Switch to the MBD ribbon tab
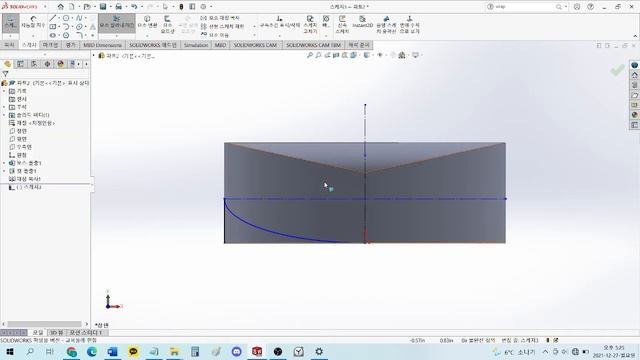Viewport: 640px width, 360px height. click(x=220, y=45)
